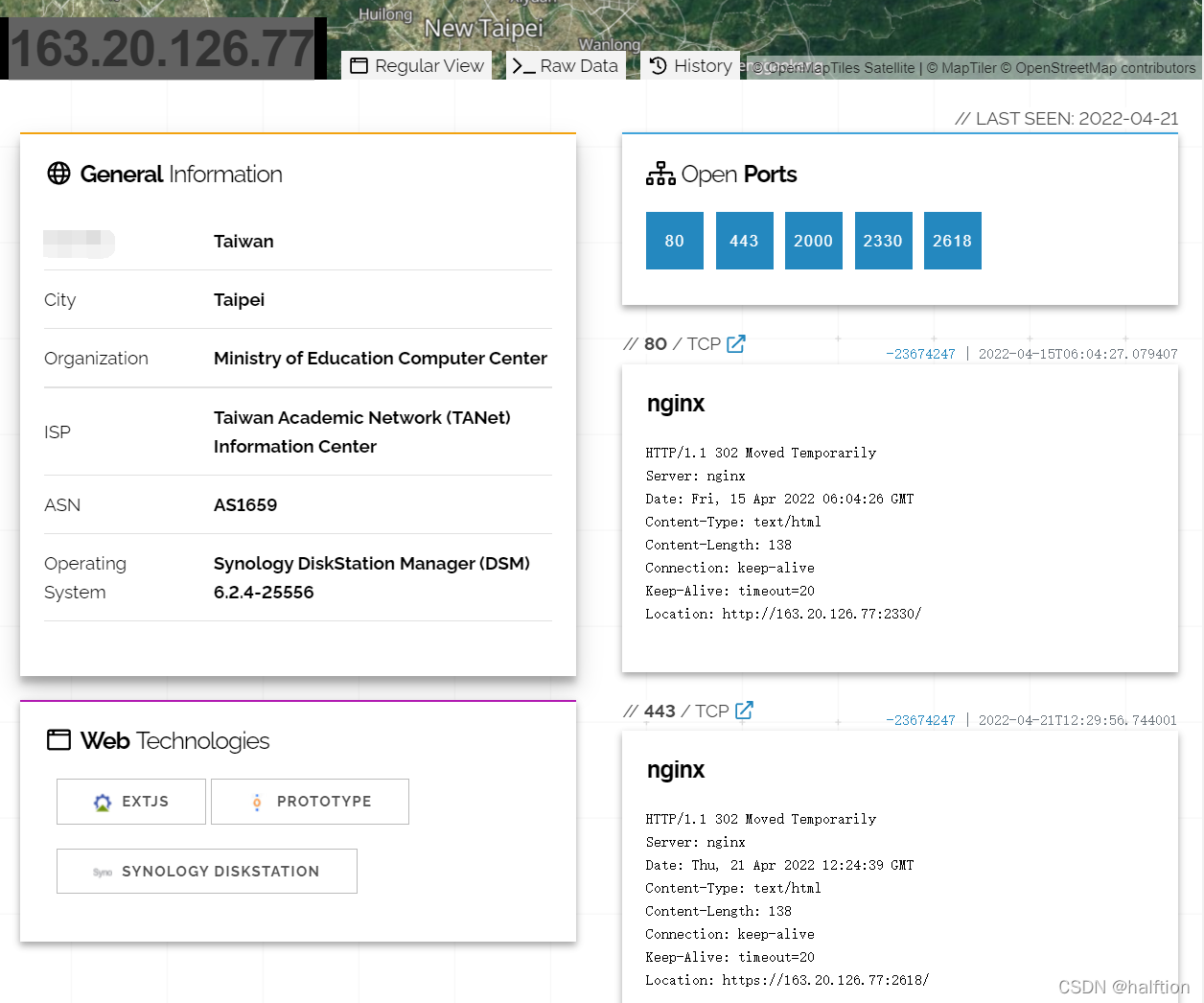Select open port 2618 button
This screenshot has width=1204, height=1003.
tap(953, 241)
